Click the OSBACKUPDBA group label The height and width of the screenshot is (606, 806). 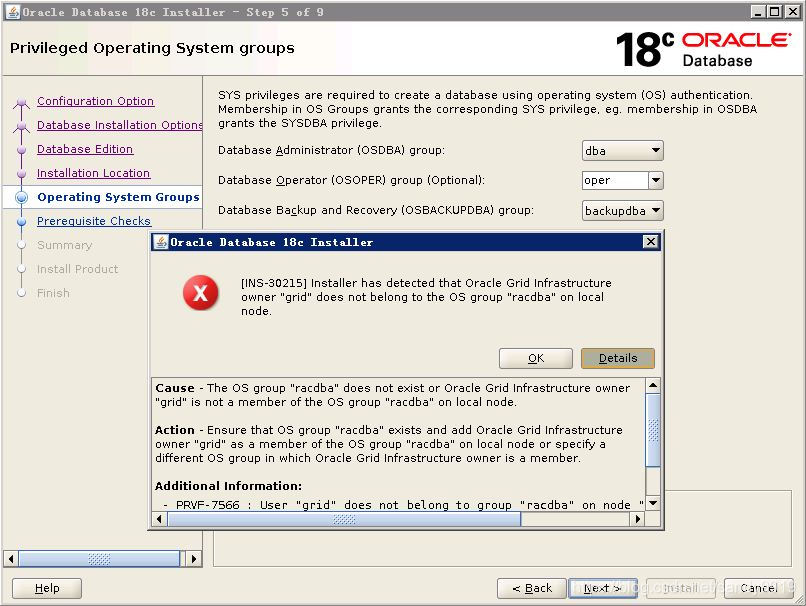376,210
